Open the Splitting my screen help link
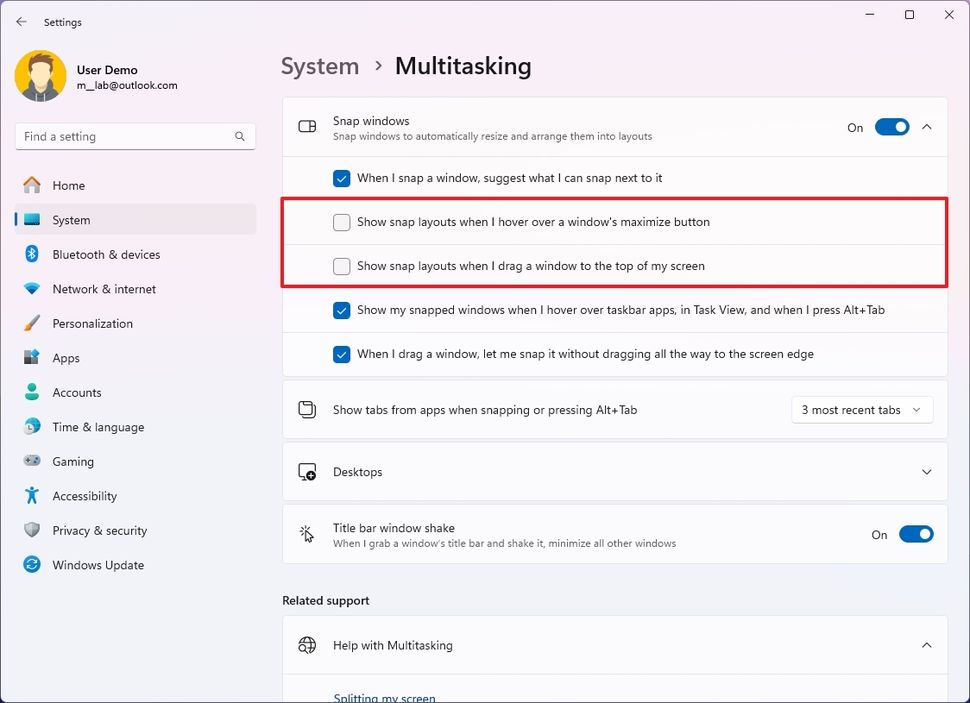This screenshot has height=703, width=970. [384, 697]
